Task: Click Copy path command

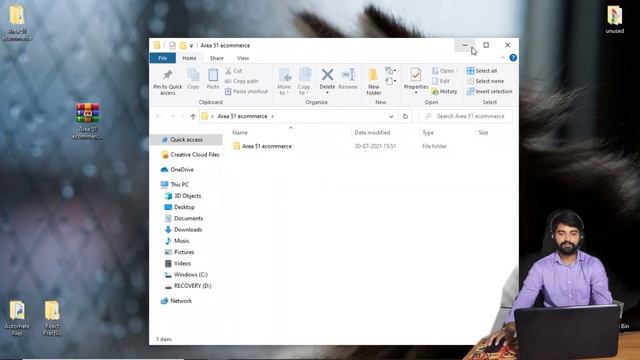Action: point(242,81)
